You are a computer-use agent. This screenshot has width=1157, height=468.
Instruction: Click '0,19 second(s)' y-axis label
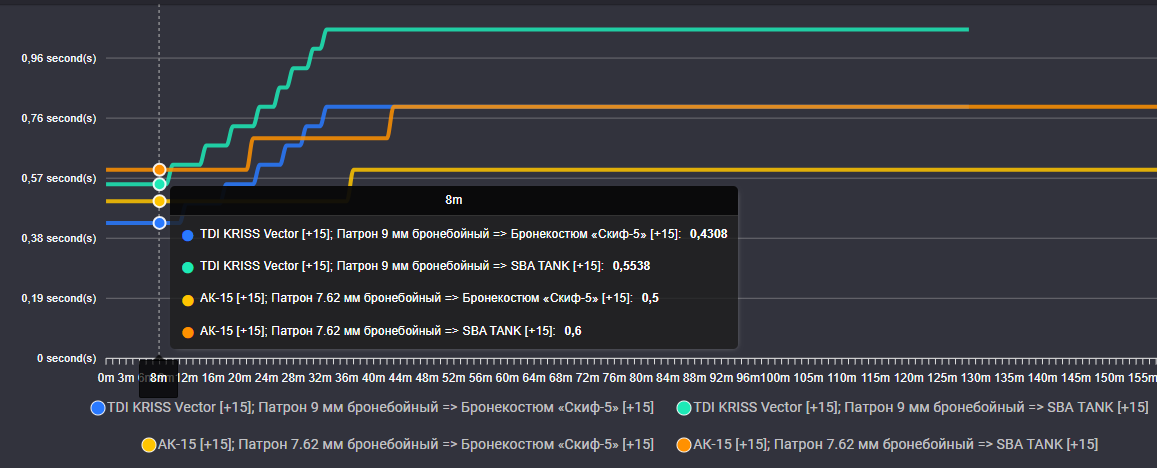(58, 298)
